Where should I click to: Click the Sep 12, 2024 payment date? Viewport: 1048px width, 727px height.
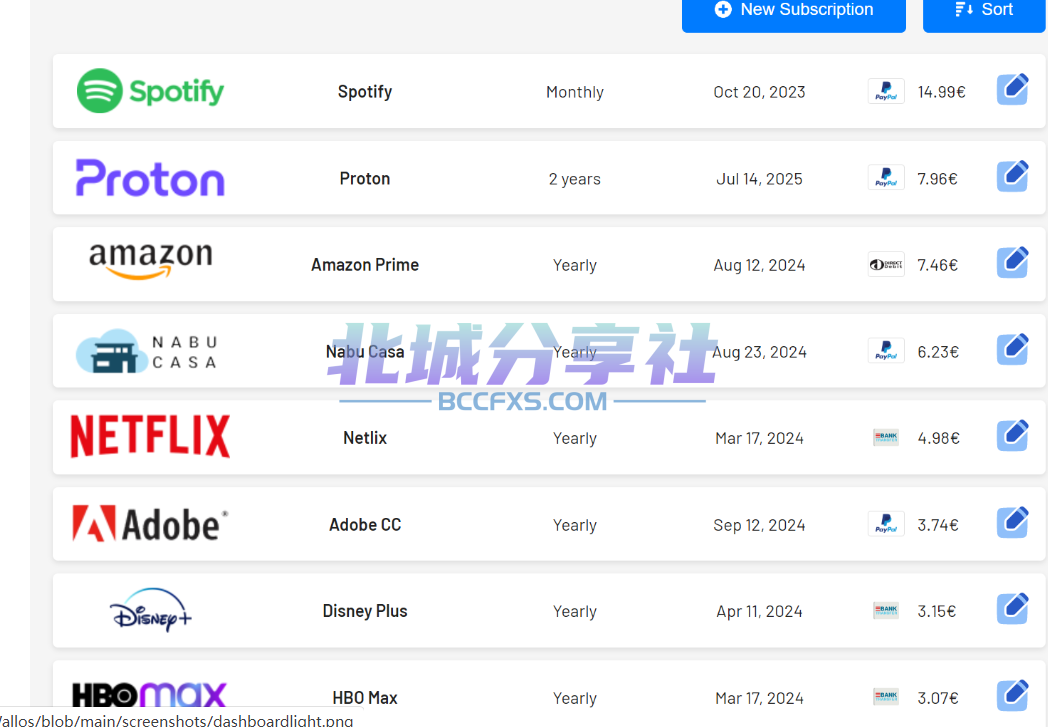click(759, 525)
